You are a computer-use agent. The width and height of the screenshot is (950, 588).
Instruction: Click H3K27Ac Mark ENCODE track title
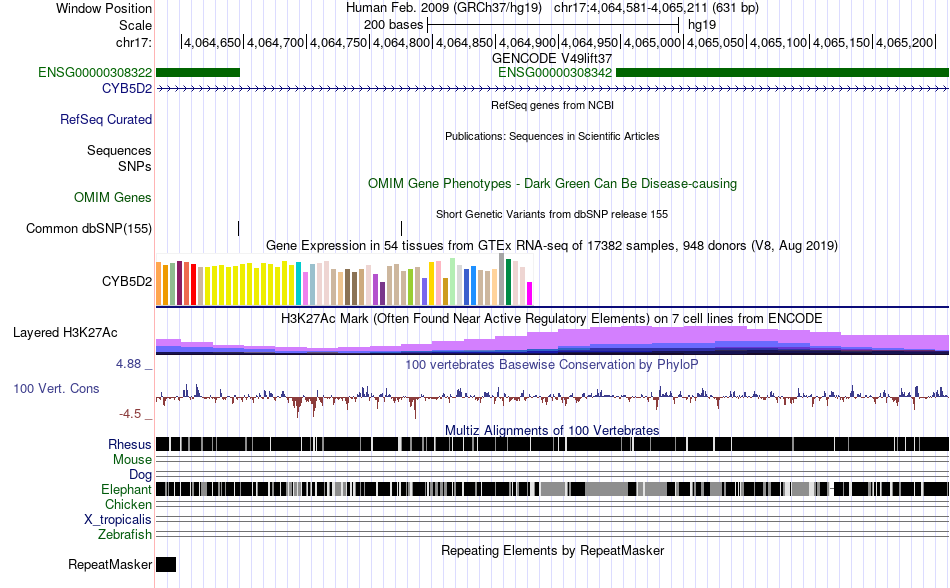point(552,319)
